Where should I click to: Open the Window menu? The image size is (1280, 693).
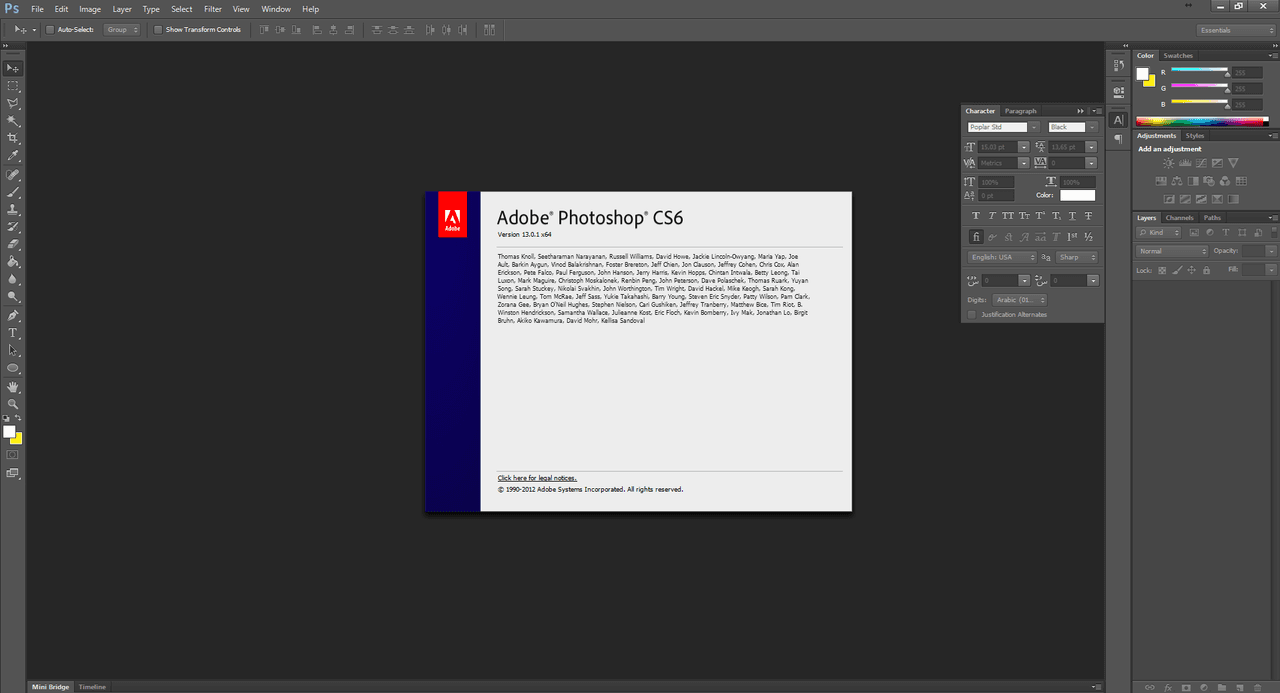(276, 9)
